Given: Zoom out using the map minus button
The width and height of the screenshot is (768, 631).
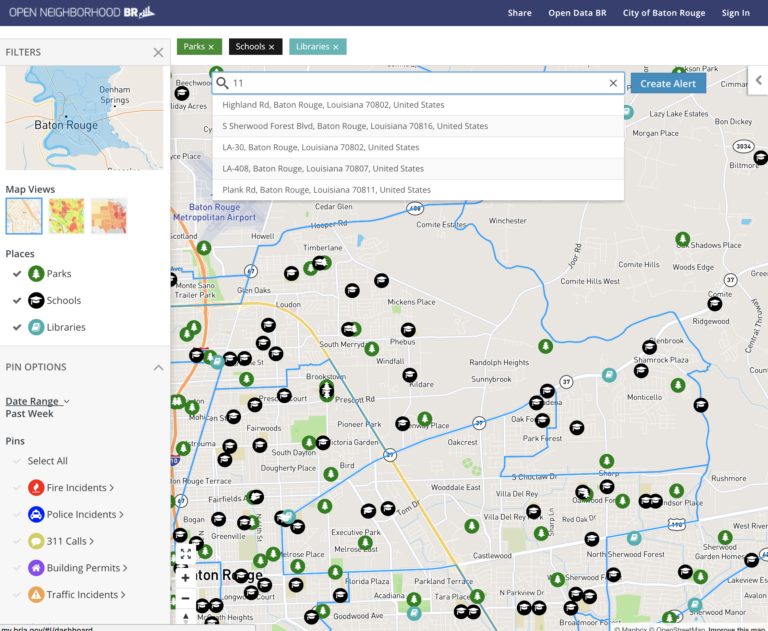Looking at the screenshot, I should pos(185,599).
